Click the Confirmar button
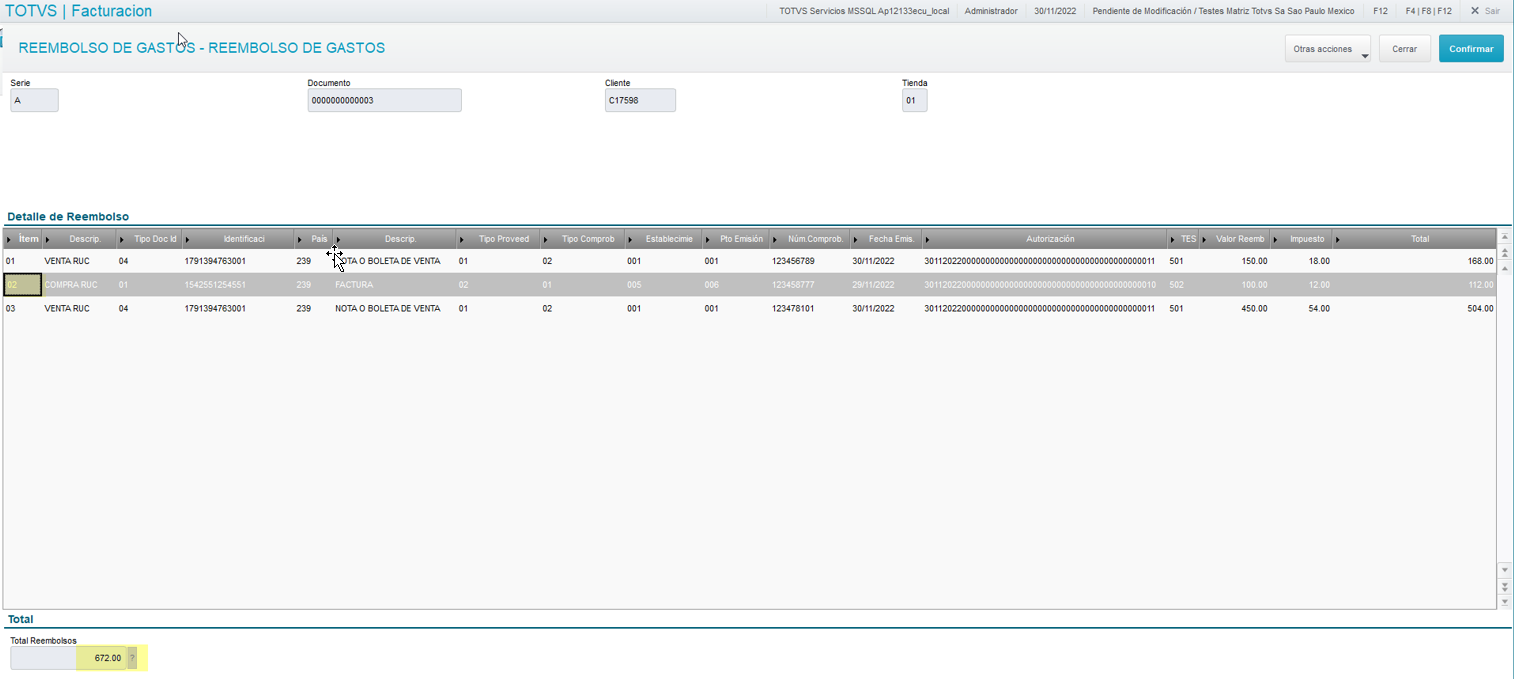Viewport: 1514px width, 679px height. [x=1471, y=49]
